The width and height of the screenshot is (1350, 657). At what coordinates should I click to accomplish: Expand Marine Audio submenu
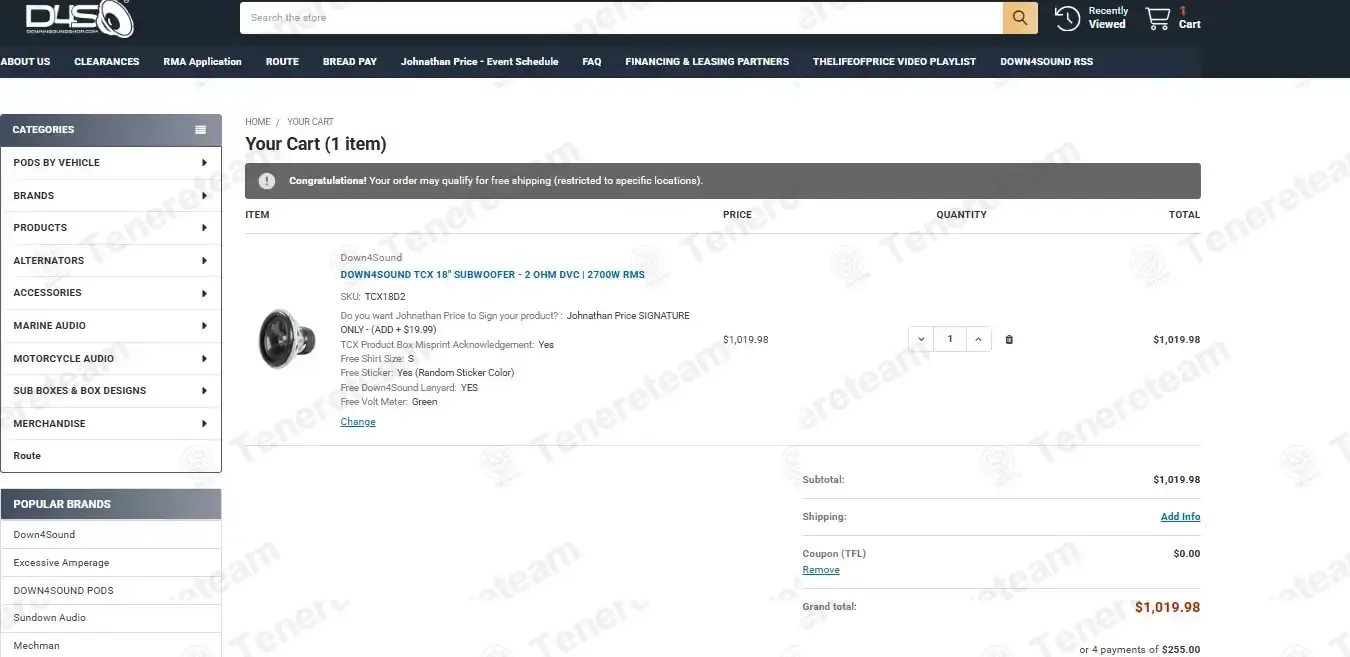click(x=204, y=326)
